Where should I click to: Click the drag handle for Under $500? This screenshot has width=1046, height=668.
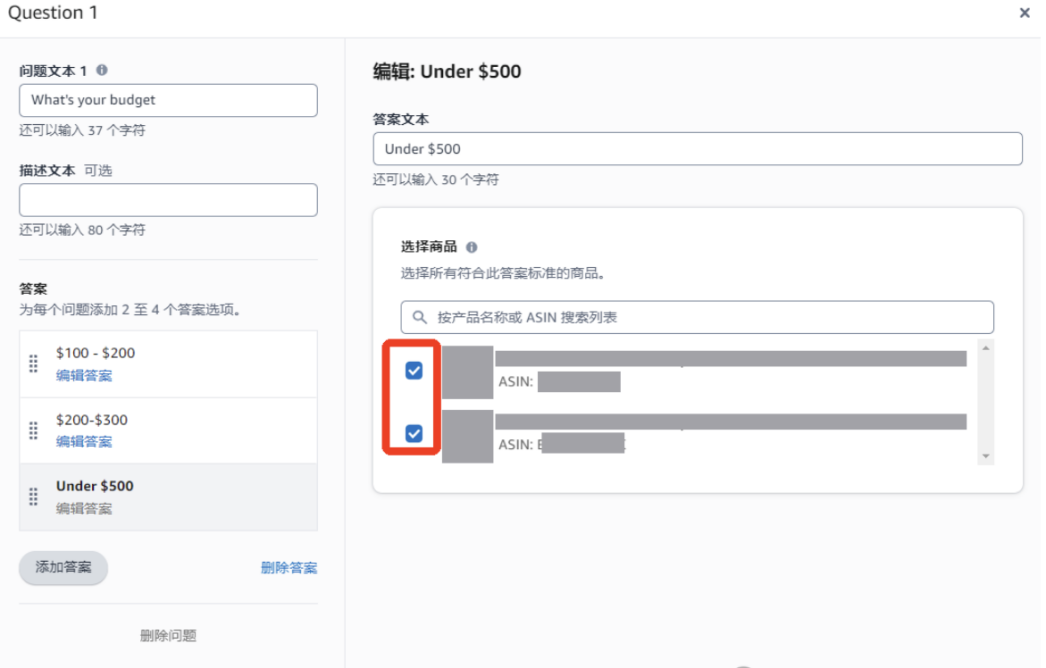pyautogui.click(x=33, y=497)
